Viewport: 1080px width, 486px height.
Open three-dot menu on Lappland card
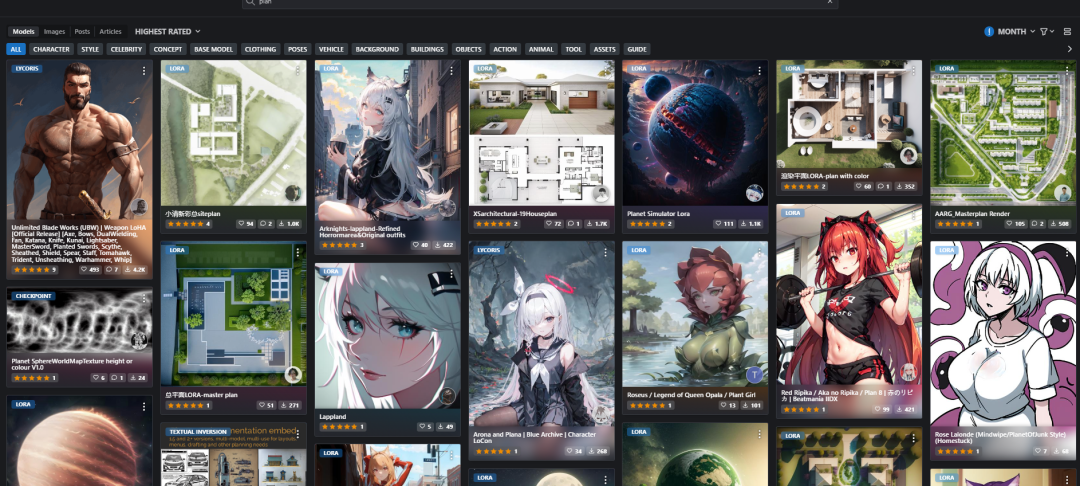pyautogui.click(x=453, y=274)
